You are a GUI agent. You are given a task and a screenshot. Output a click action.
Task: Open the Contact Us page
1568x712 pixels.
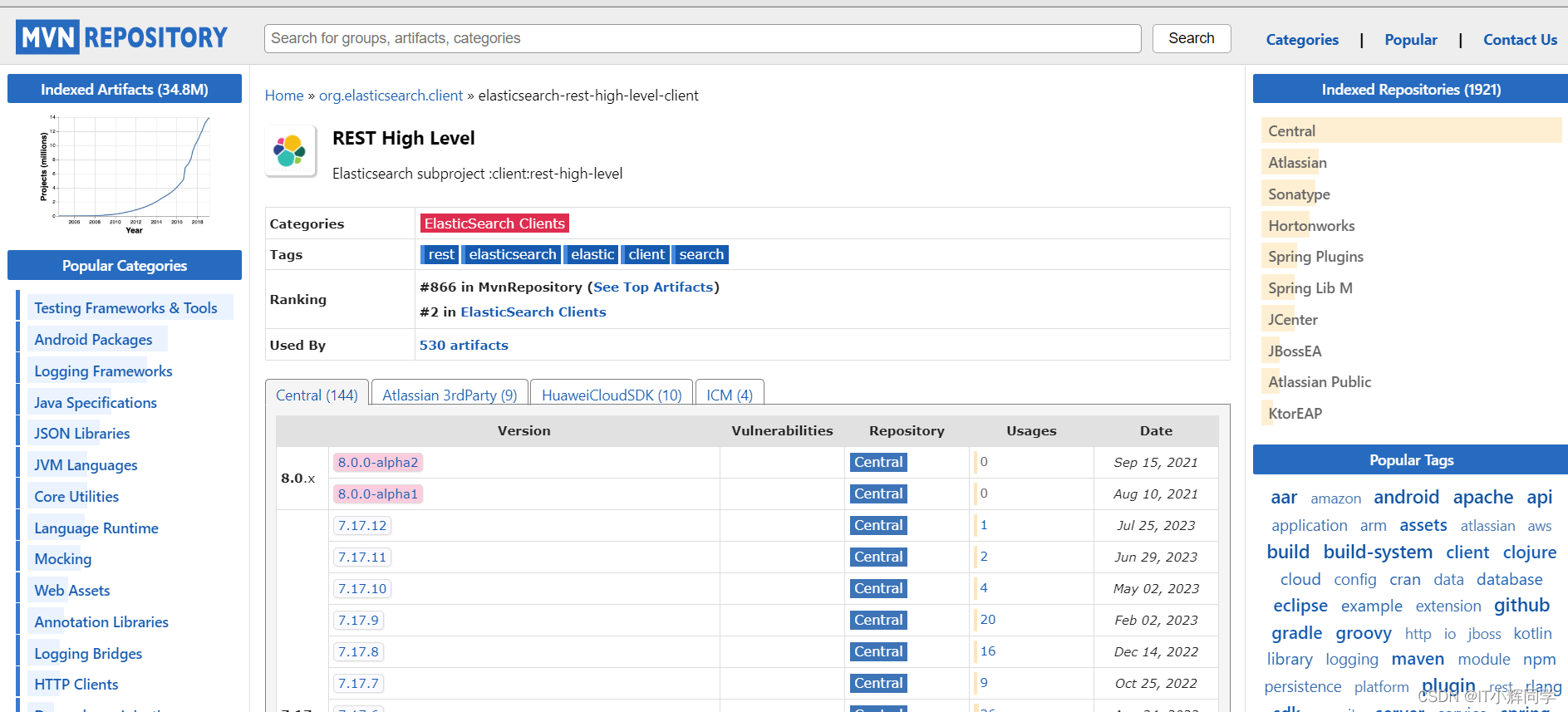coord(1520,40)
